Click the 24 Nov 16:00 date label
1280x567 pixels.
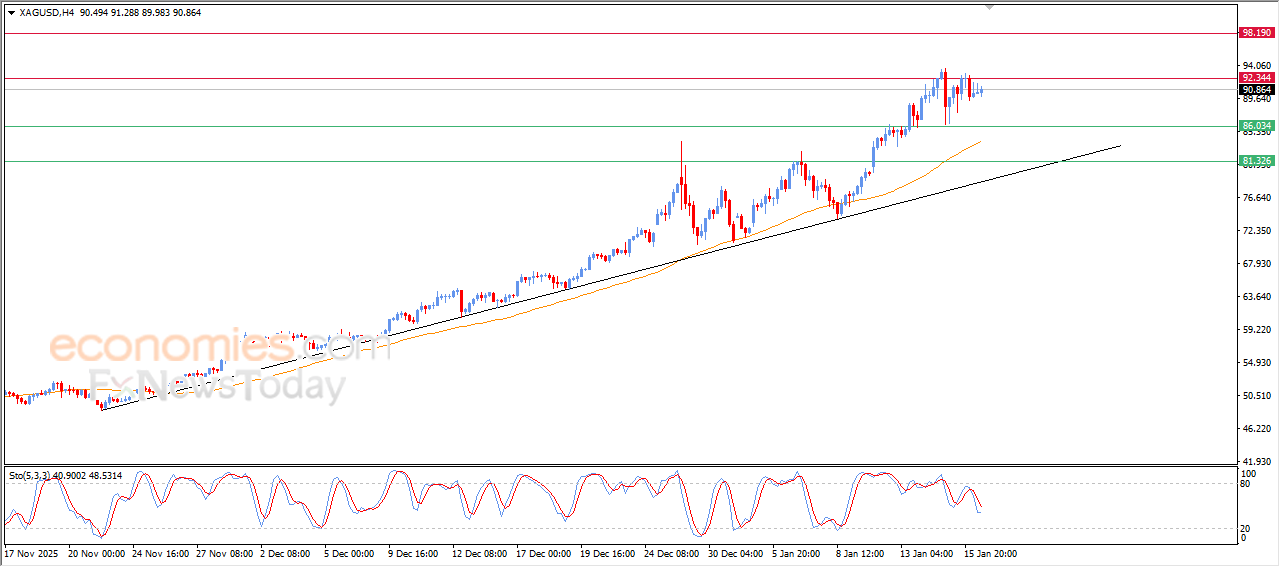(x=162, y=553)
